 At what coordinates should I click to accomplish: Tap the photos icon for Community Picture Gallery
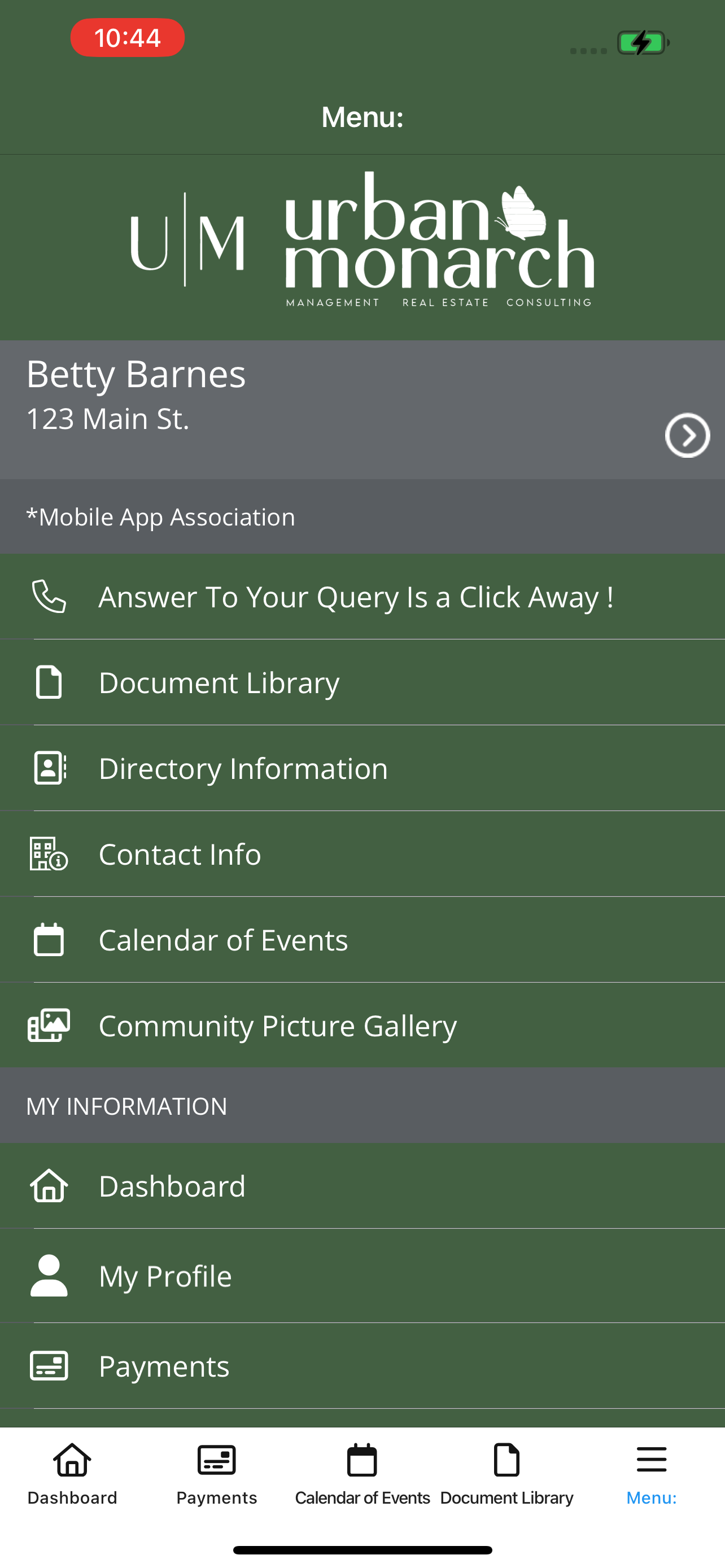click(x=49, y=1025)
